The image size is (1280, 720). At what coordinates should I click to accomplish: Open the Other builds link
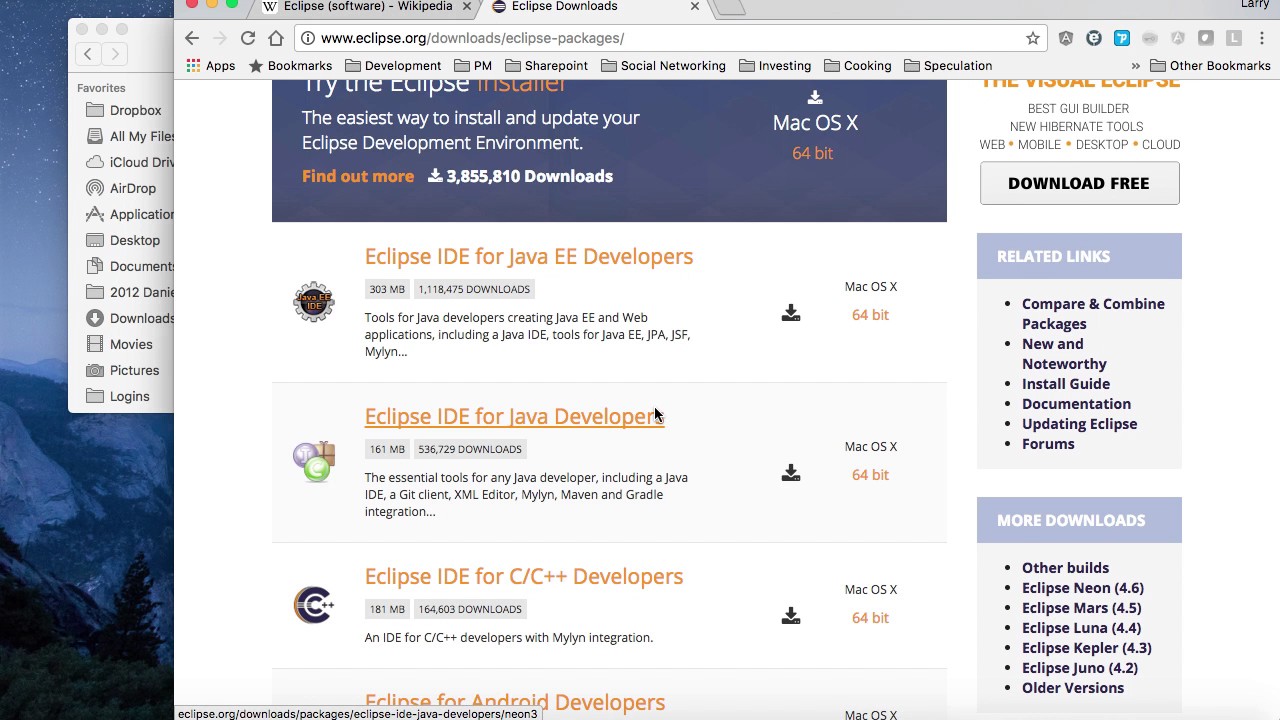click(x=1065, y=568)
